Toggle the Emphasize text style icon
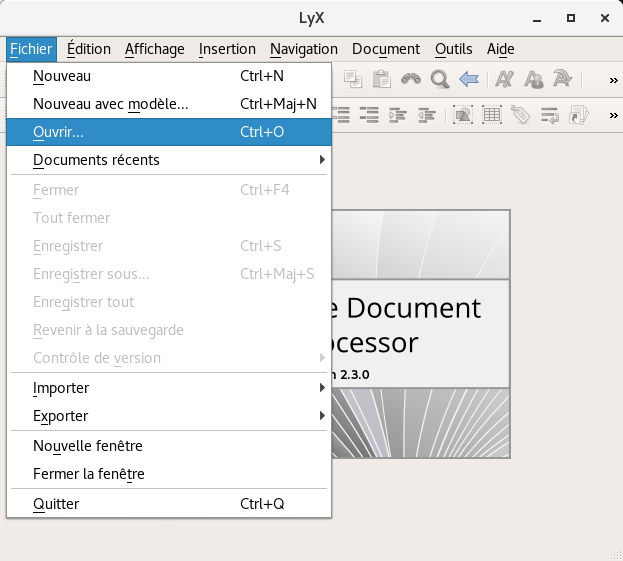The width and height of the screenshot is (623, 561). pos(505,79)
